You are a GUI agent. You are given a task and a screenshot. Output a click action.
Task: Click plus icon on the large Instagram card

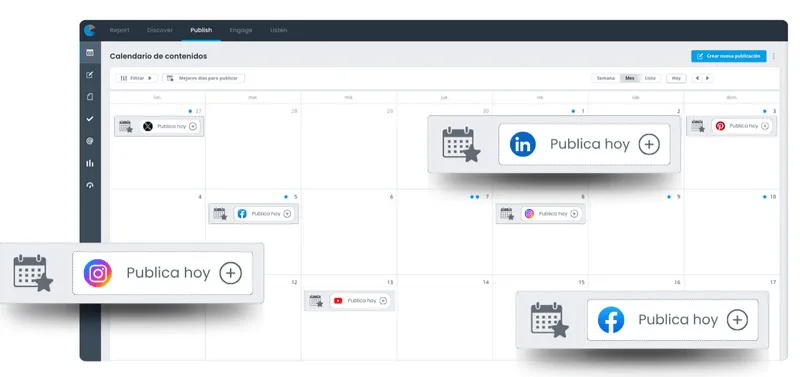[x=230, y=273]
